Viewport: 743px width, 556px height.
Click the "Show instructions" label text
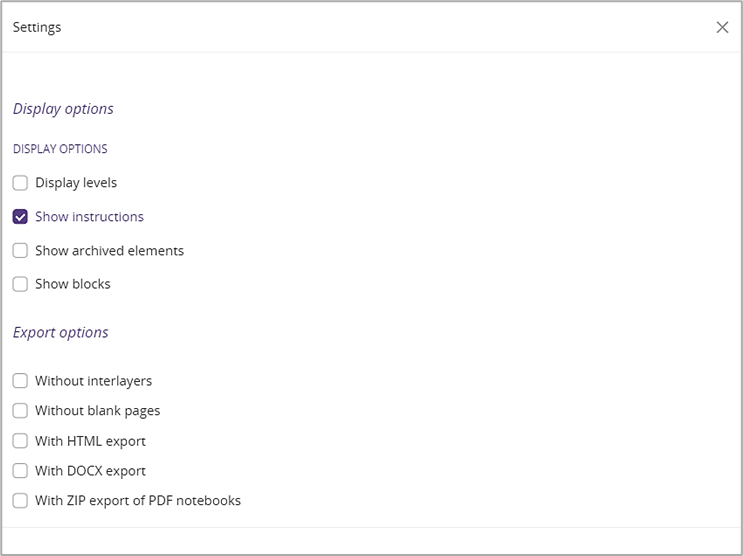89,217
